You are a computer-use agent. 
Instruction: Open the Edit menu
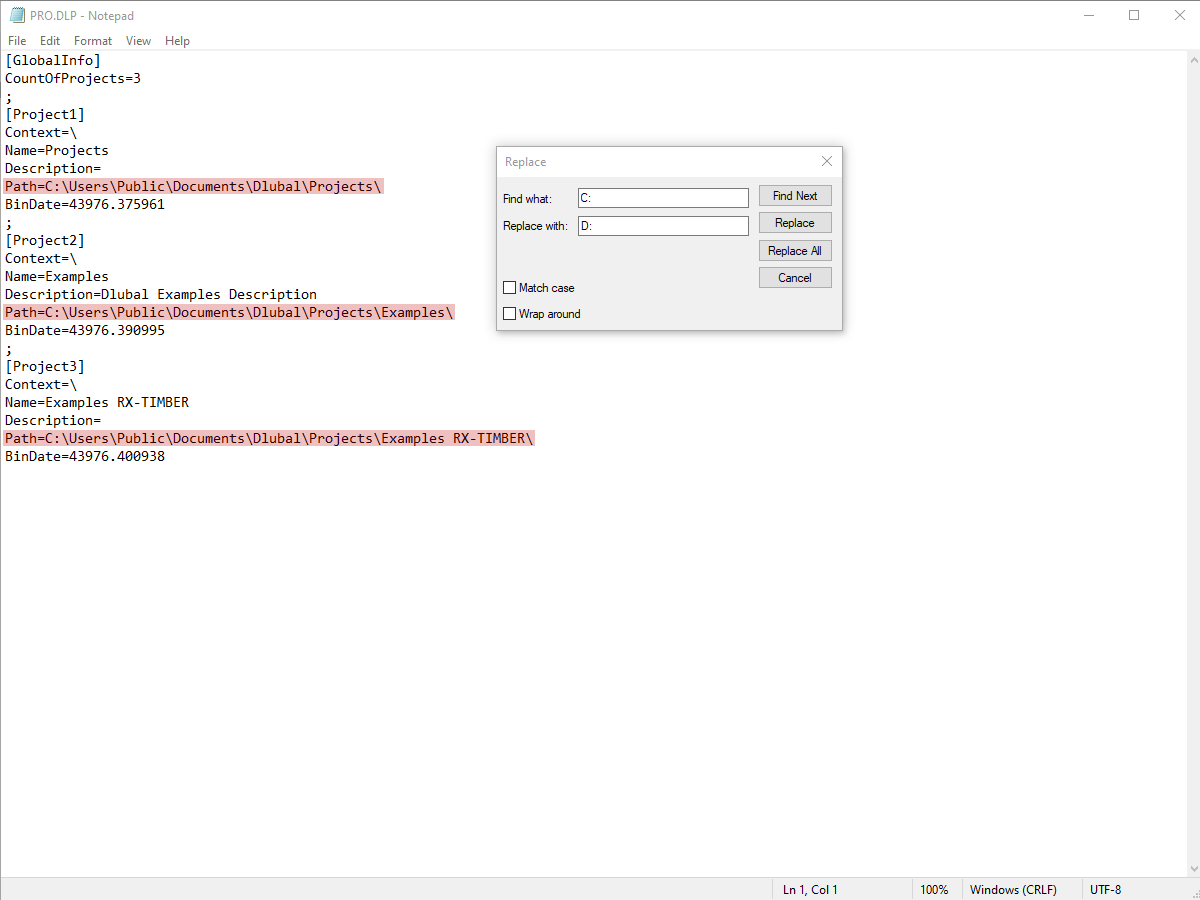(x=49, y=41)
